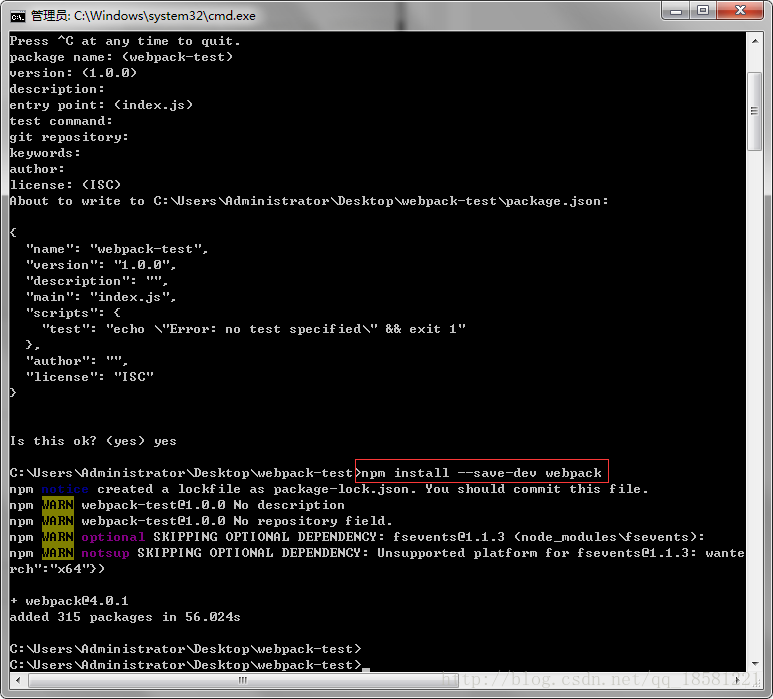Viewport: 773px width, 699px height.
Task: Click the horizontal scrollbar right arrow
Action: point(738,680)
